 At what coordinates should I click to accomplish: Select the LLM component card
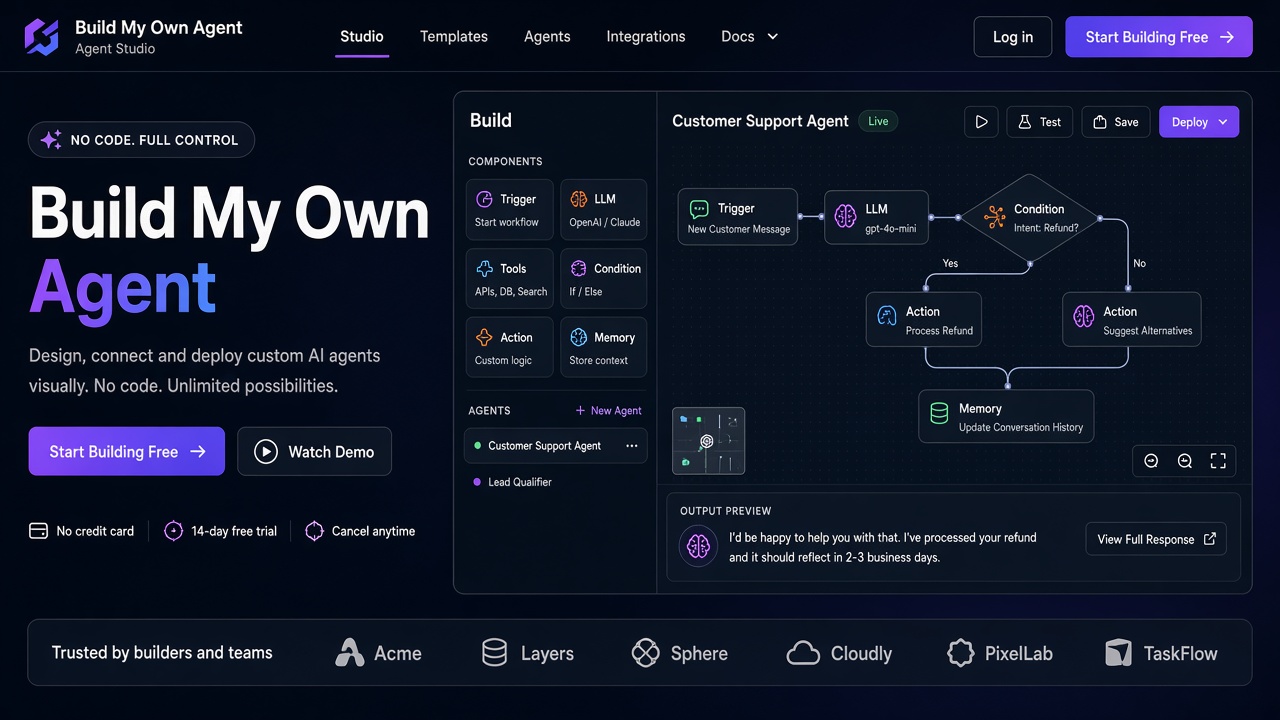pyautogui.click(x=604, y=209)
